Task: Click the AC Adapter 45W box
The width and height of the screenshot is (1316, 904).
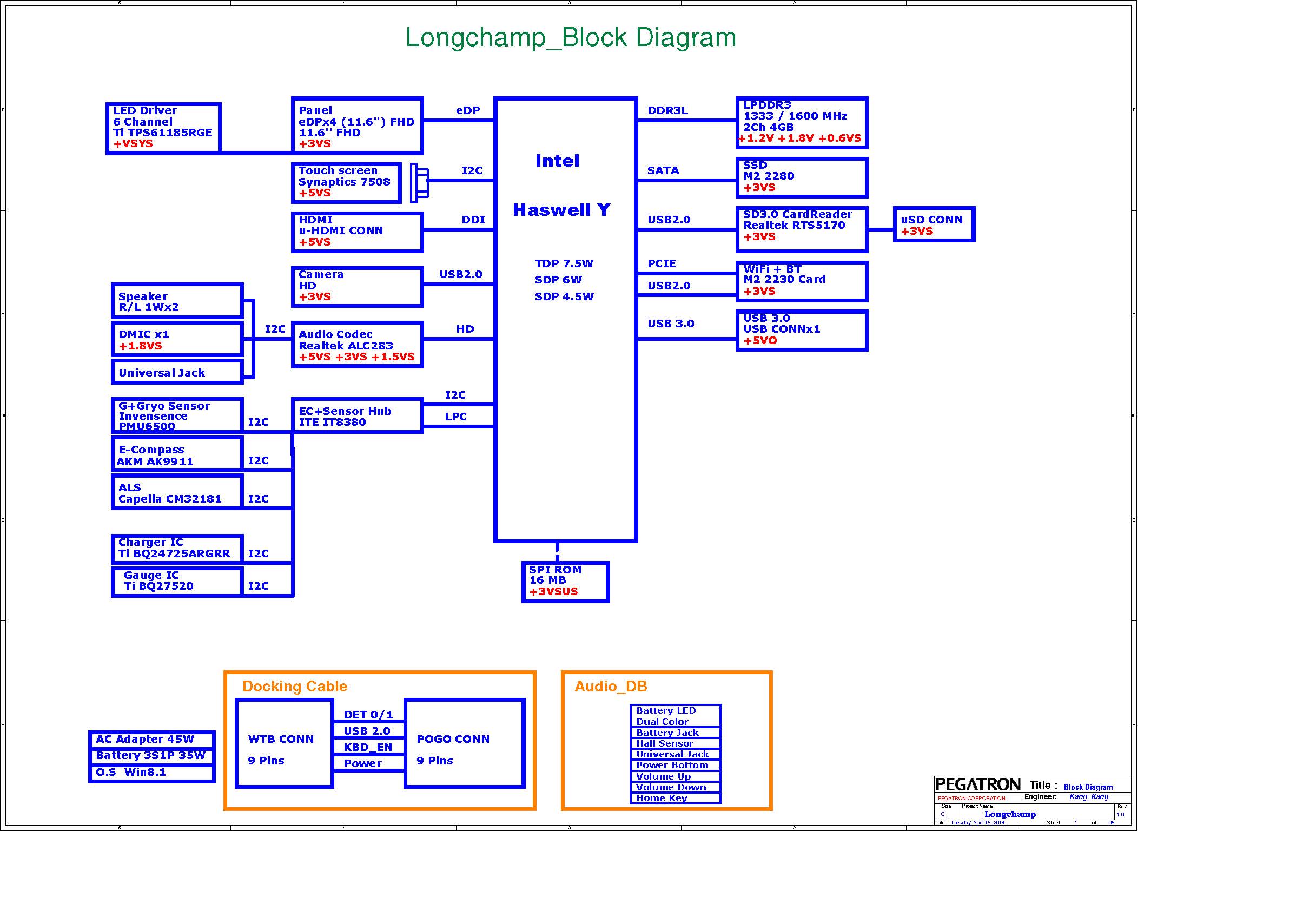Action: pyautogui.click(x=152, y=739)
